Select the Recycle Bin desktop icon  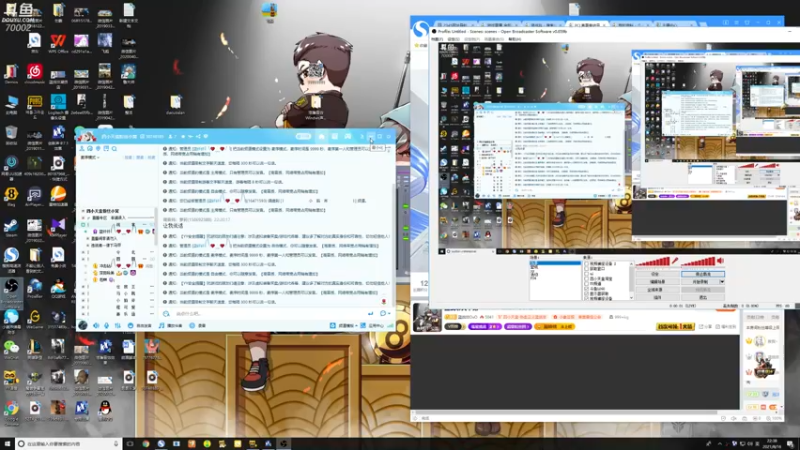pyautogui.click(x=11, y=135)
